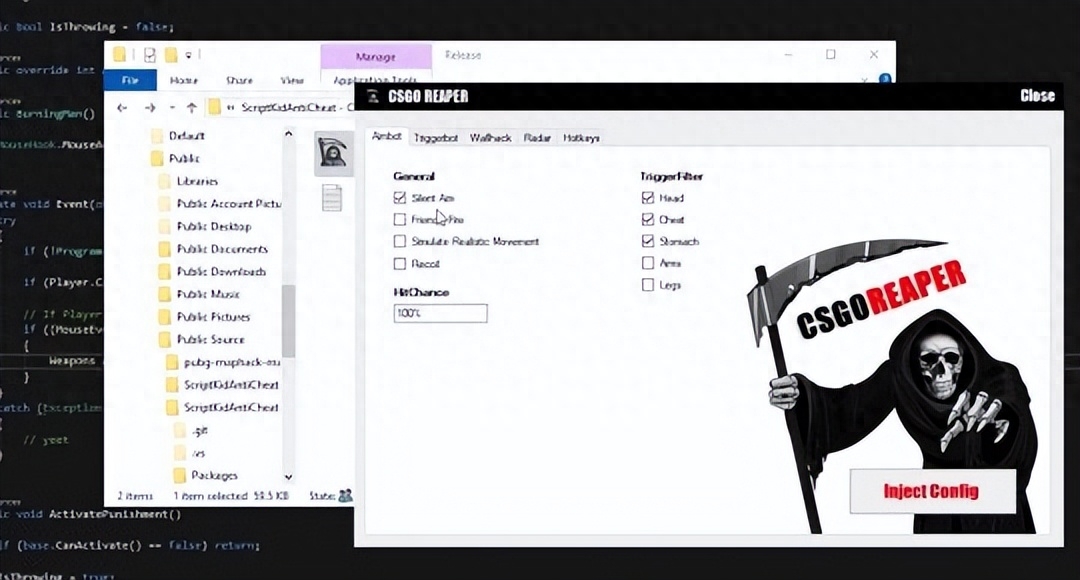Click the folder icon in Explorer's quick access toolbar
The image size is (1080, 580).
click(x=119, y=54)
